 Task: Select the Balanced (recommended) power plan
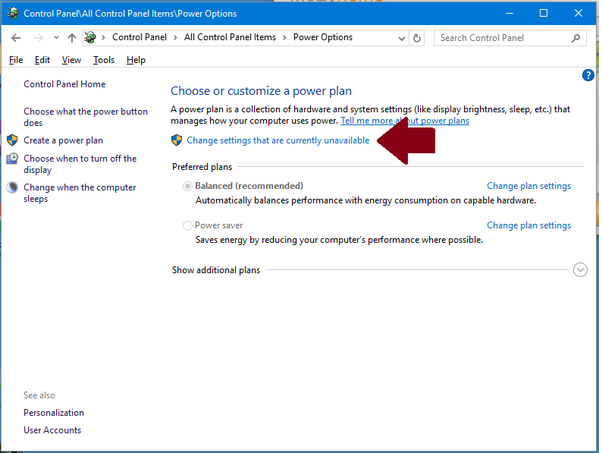(x=188, y=187)
